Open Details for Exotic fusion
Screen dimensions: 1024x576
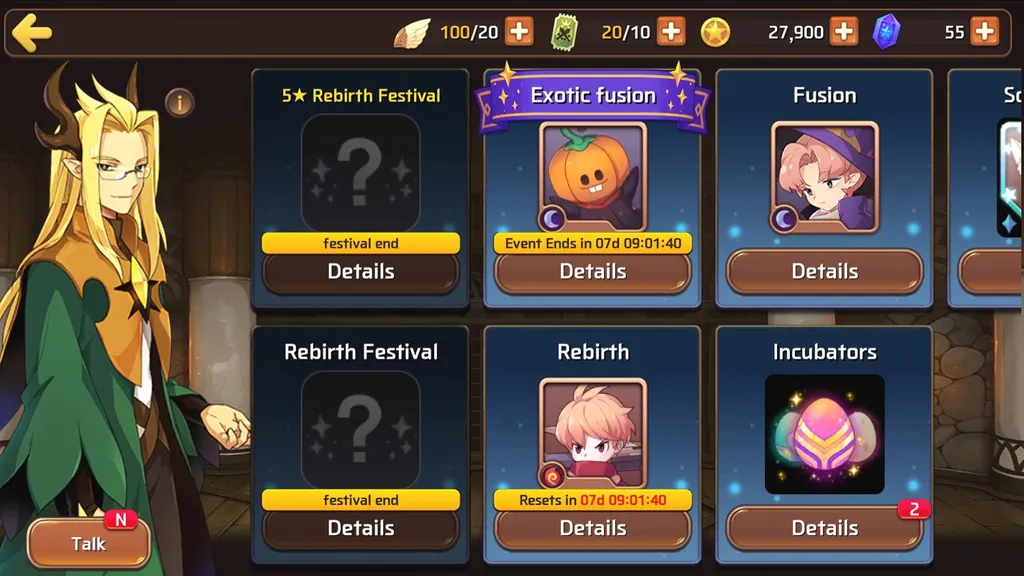[592, 272]
